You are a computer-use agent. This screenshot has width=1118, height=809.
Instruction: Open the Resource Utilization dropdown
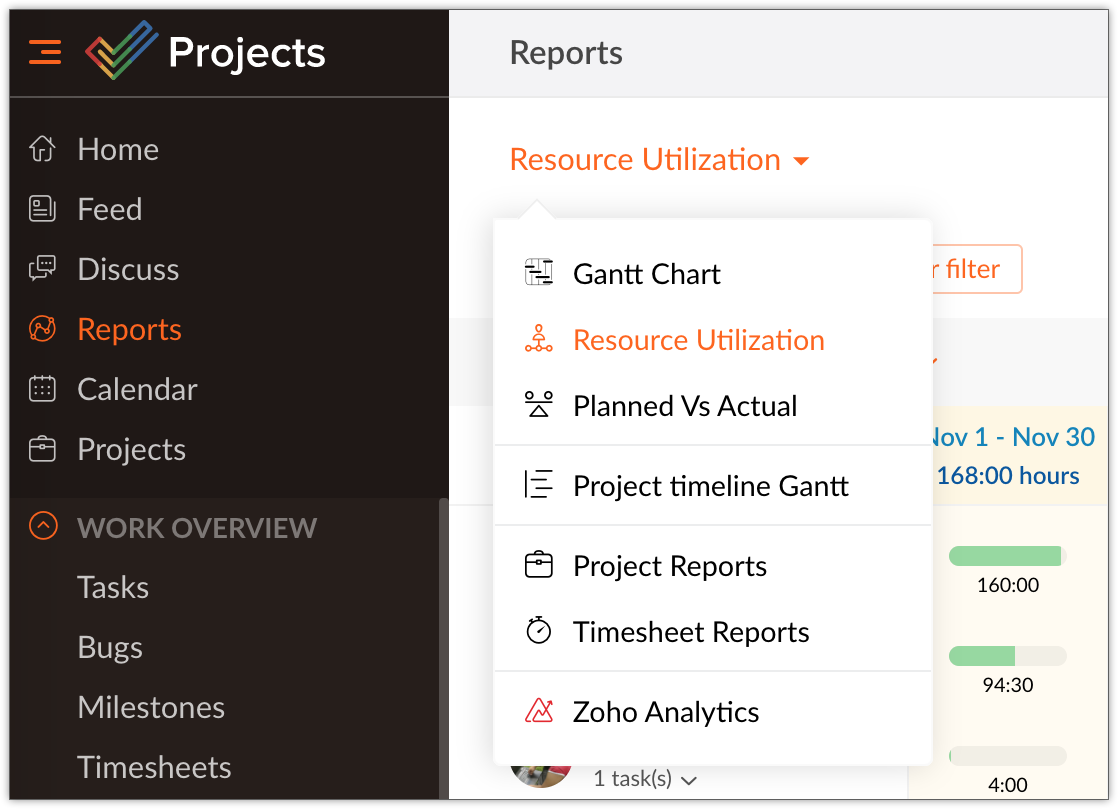click(x=659, y=160)
